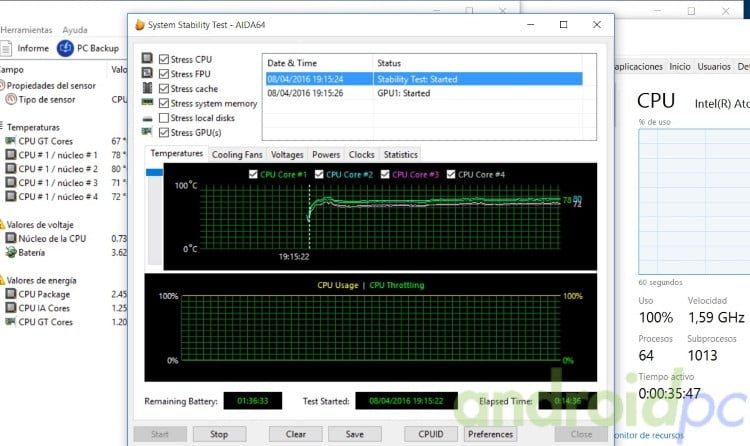Click the CPU usage graph in Task Manager
The height and width of the screenshot is (446, 750).
pyautogui.click(x=694, y=201)
